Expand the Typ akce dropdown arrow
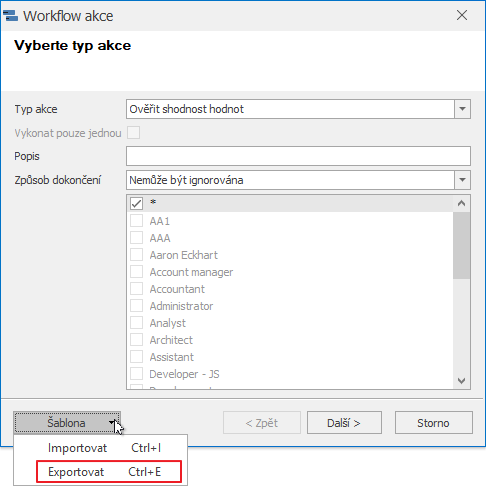 [x=462, y=109]
